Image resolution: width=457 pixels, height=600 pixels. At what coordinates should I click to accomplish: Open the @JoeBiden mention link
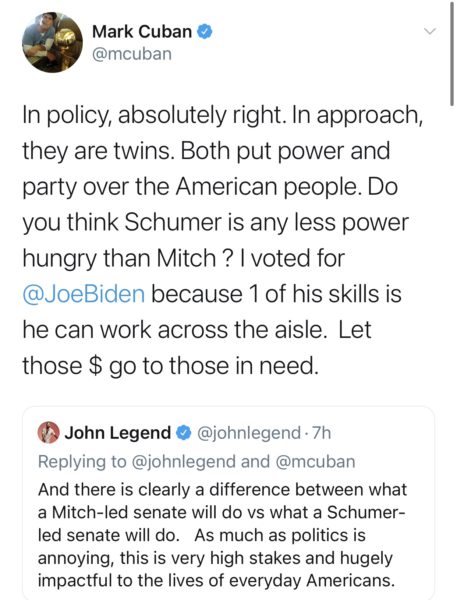click(84, 294)
